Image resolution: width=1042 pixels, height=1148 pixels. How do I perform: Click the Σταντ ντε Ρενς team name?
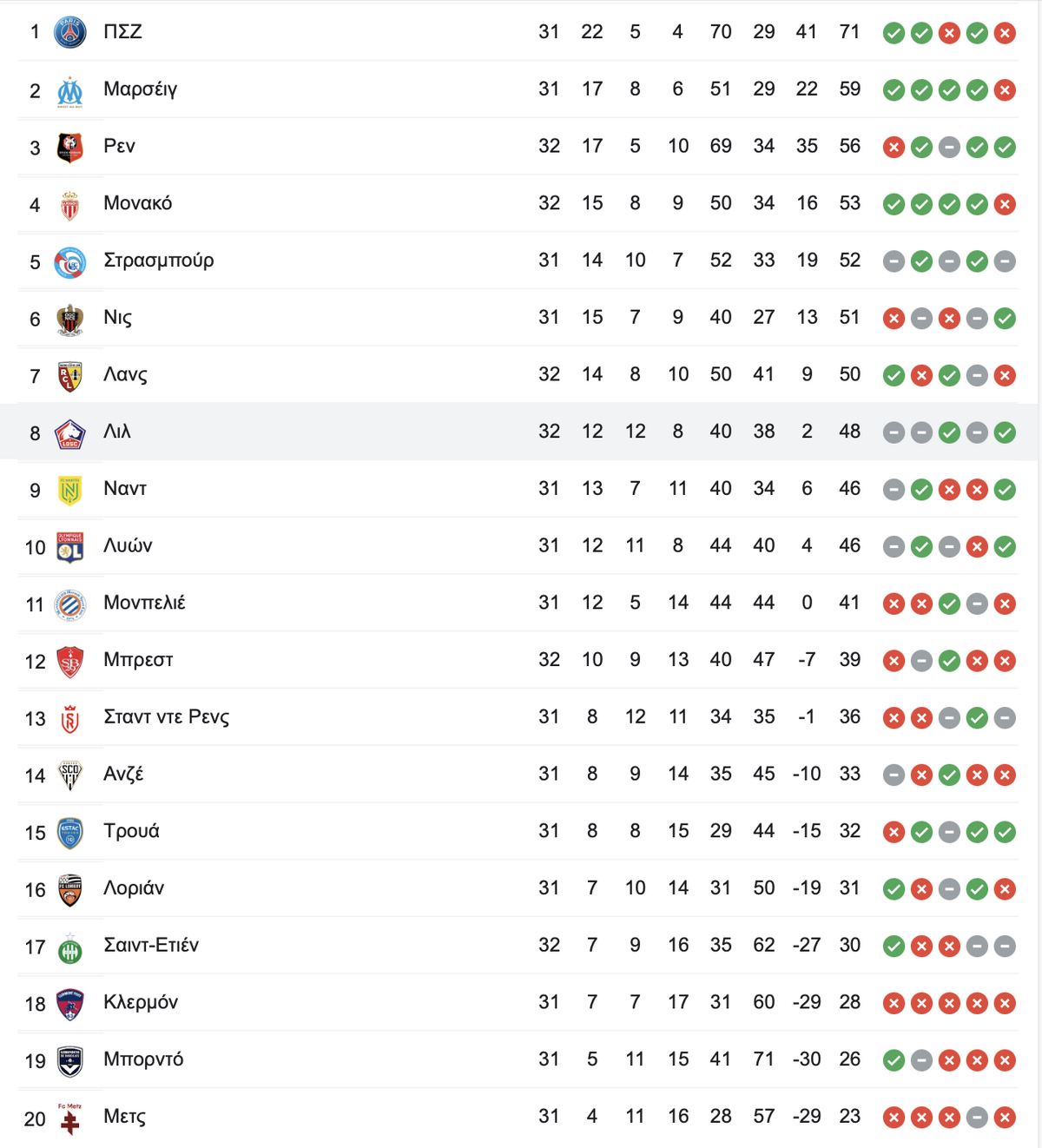(167, 717)
